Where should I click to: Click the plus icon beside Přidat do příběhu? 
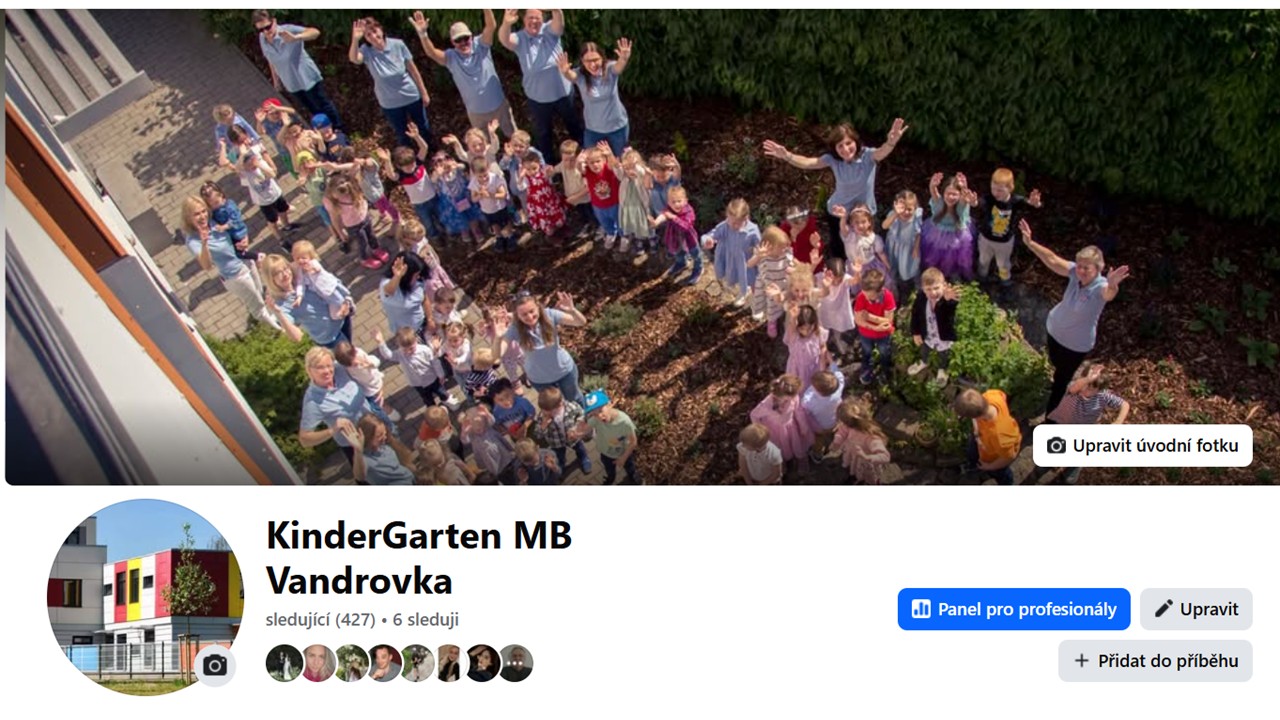pyautogui.click(x=1081, y=661)
